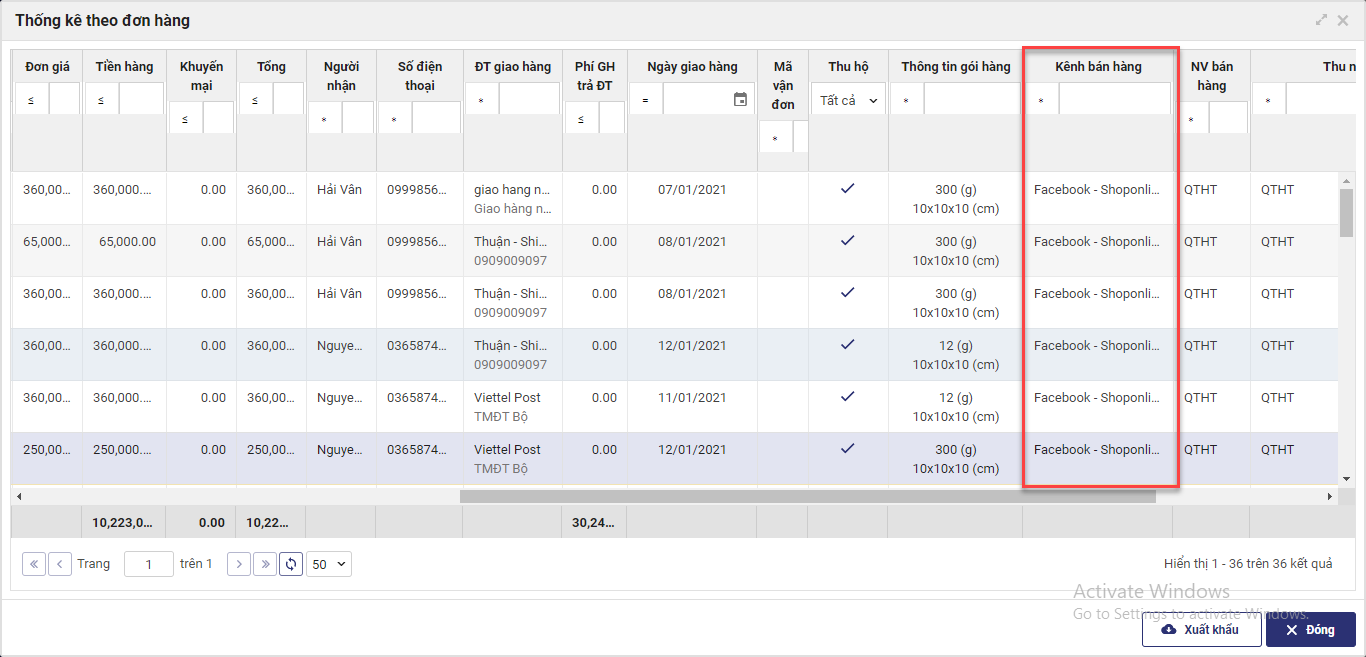Viewport: 1366px width, 657px height.
Task: Open the Đơn giá filter operator selector
Action: pyautogui.click(x=31, y=100)
